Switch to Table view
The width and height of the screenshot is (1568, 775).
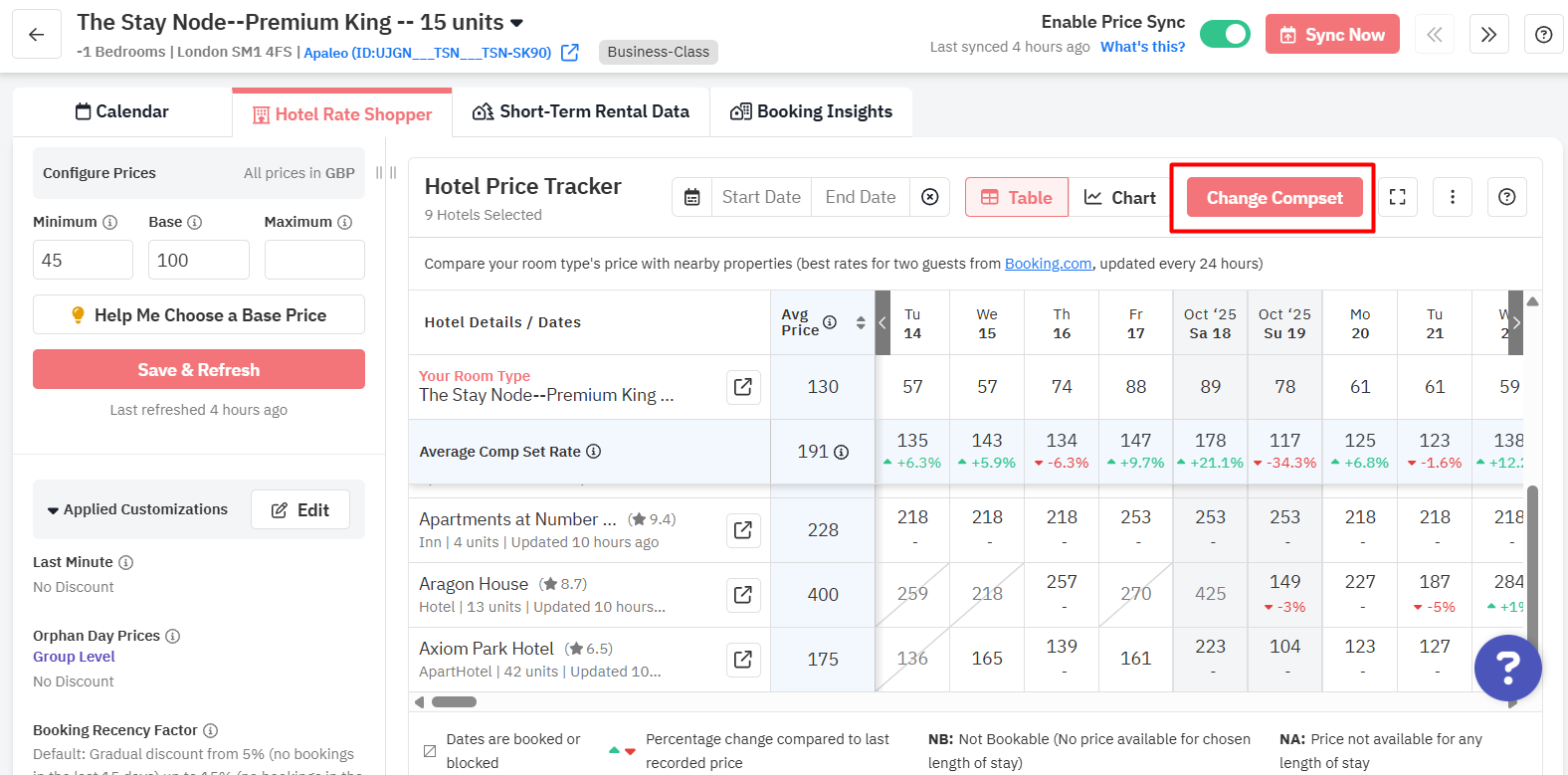click(1017, 197)
